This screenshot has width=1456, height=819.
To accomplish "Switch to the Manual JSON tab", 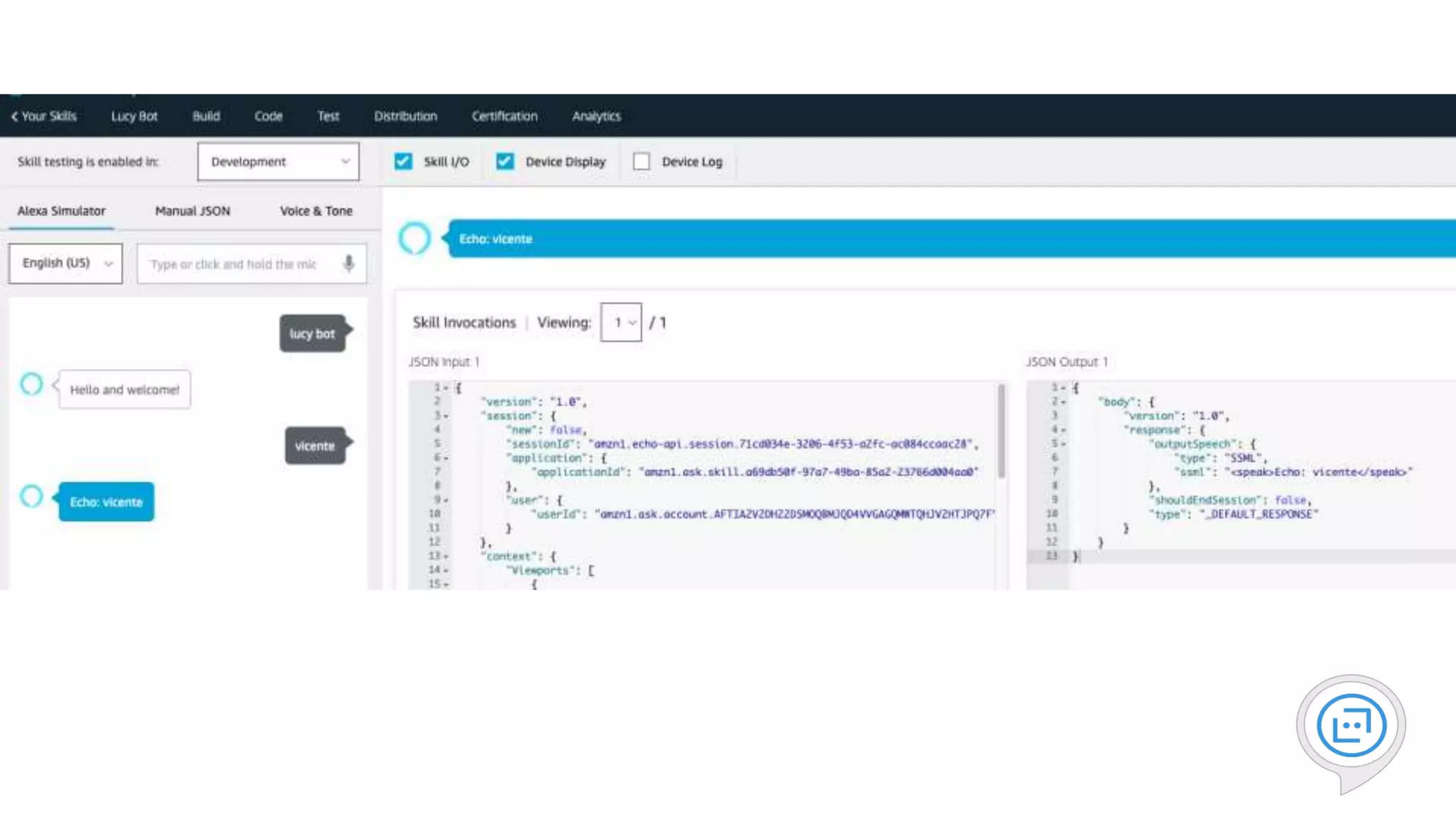I will (x=193, y=210).
